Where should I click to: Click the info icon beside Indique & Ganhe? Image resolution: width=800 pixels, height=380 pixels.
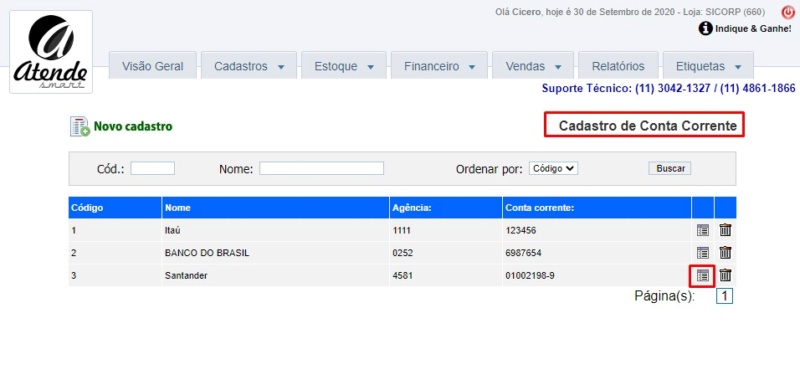(x=705, y=29)
